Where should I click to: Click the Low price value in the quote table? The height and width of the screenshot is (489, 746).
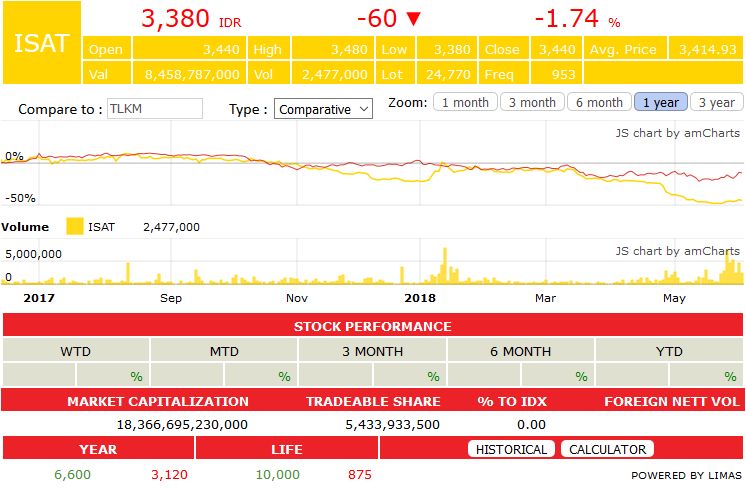(x=446, y=49)
